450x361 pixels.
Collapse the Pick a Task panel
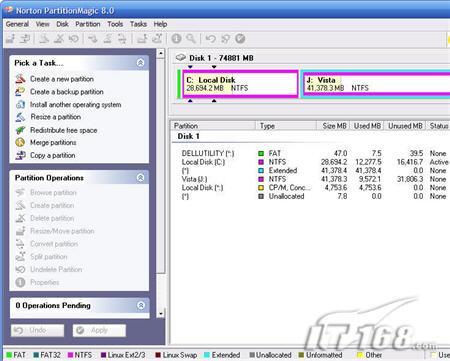(141, 63)
